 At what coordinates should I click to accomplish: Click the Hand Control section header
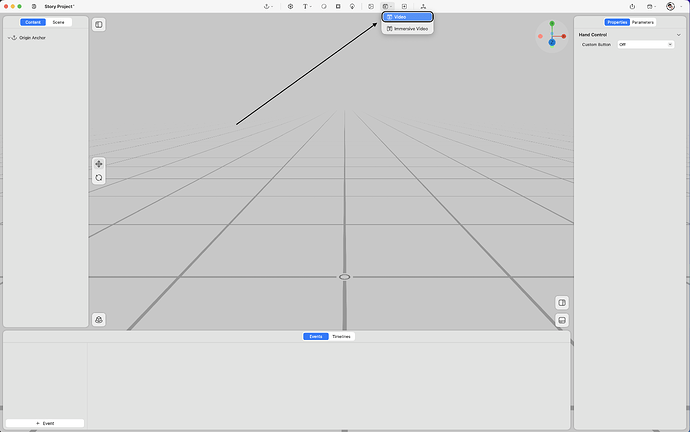(593, 34)
